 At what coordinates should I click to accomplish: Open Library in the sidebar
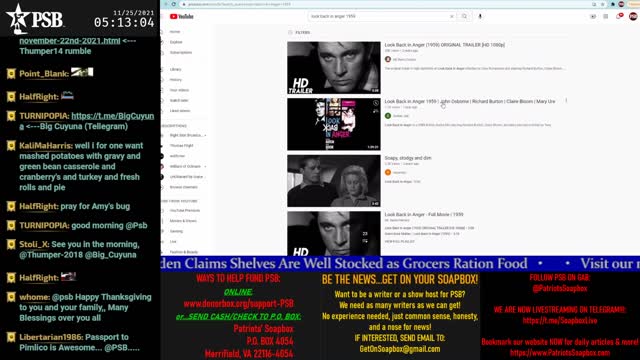[x=176, y=69]
